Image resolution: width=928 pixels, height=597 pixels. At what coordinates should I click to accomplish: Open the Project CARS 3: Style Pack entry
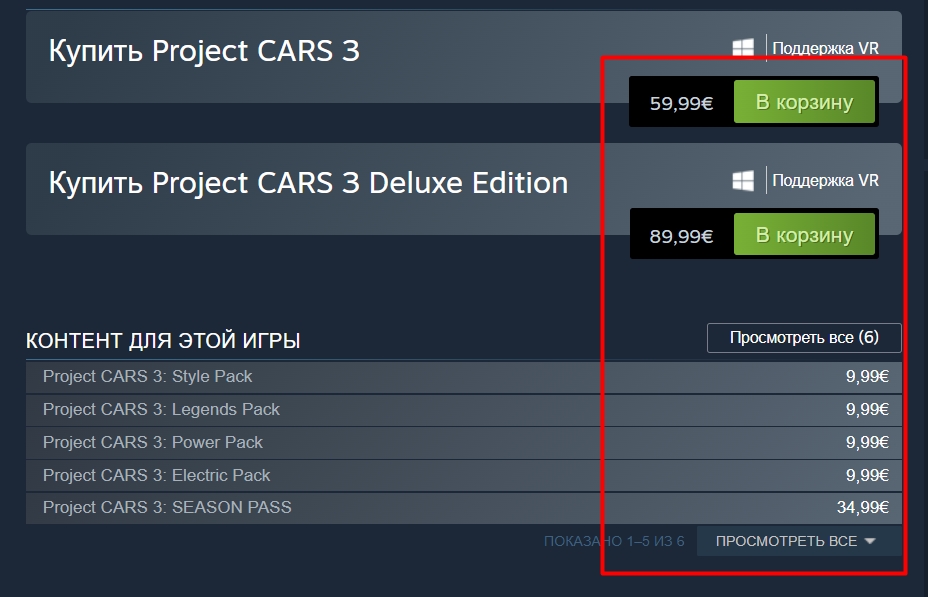(x=463, y=377)
